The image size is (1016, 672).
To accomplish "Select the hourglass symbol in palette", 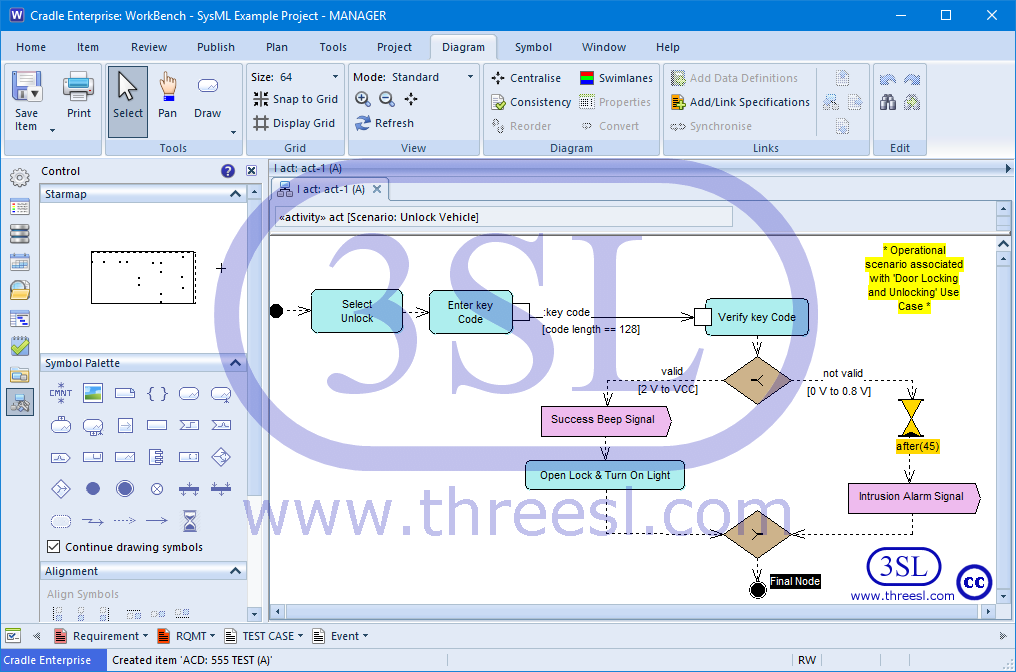I will coord(189,520).
